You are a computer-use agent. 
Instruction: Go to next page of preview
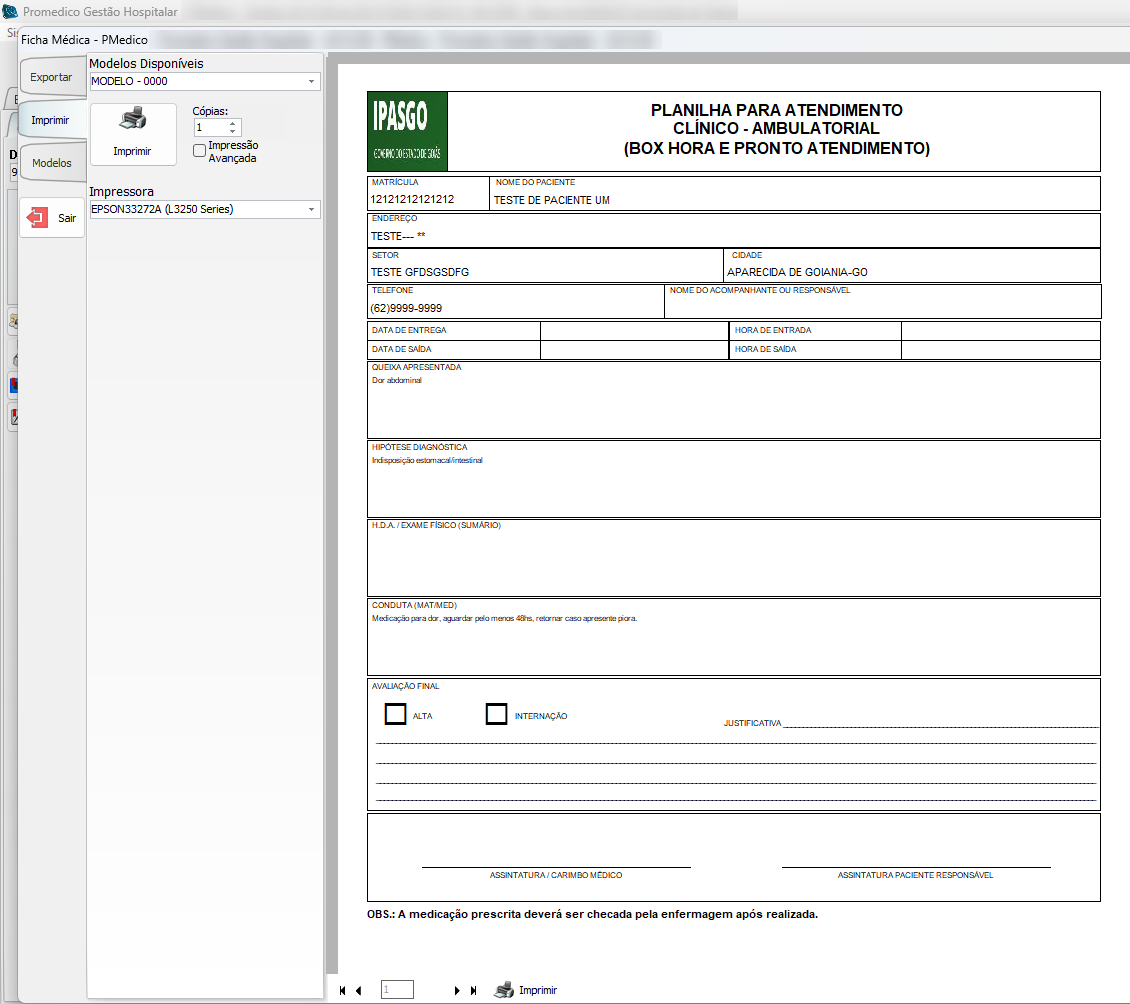(457, 990)
